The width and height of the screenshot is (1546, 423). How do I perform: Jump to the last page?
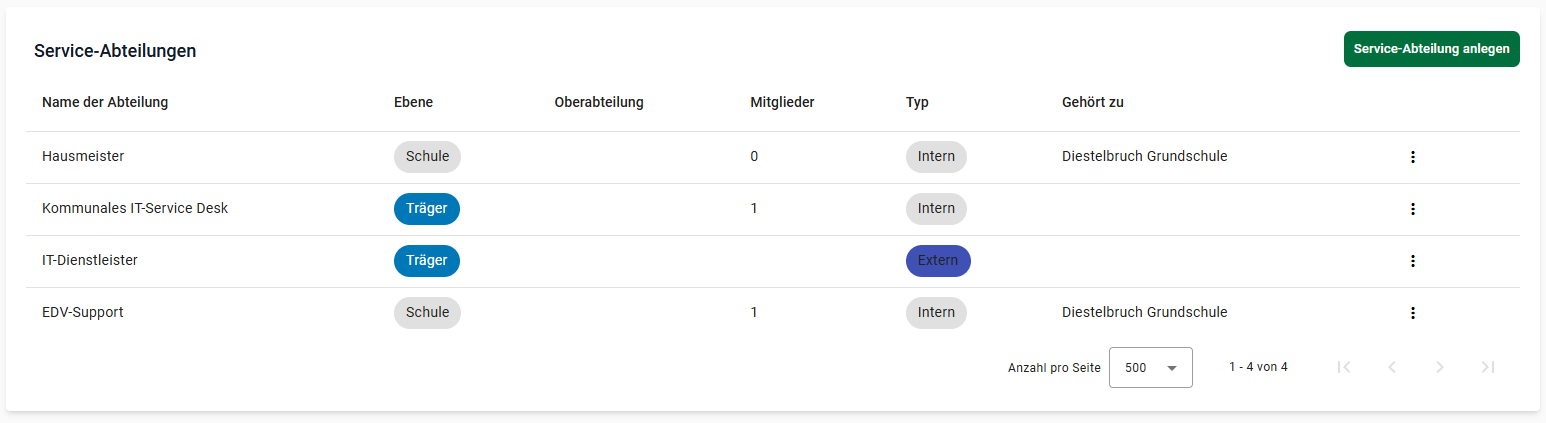(x=1488, y=367)
